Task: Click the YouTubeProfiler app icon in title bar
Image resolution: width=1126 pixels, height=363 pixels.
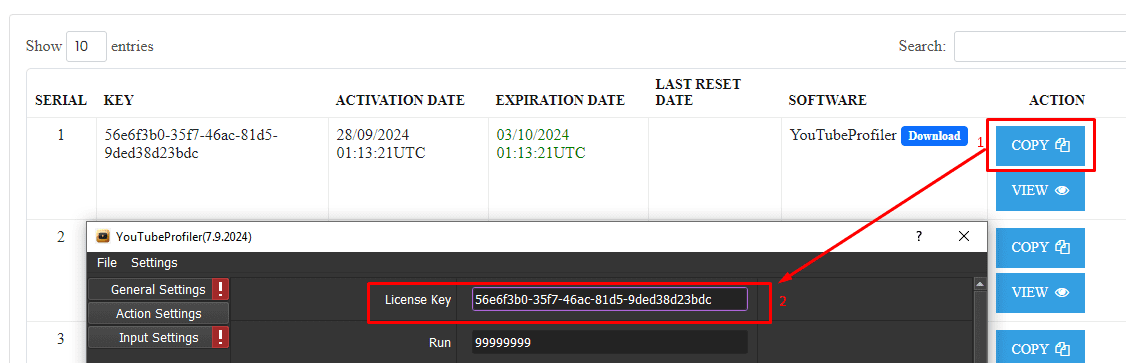Action: pos(103,236)
